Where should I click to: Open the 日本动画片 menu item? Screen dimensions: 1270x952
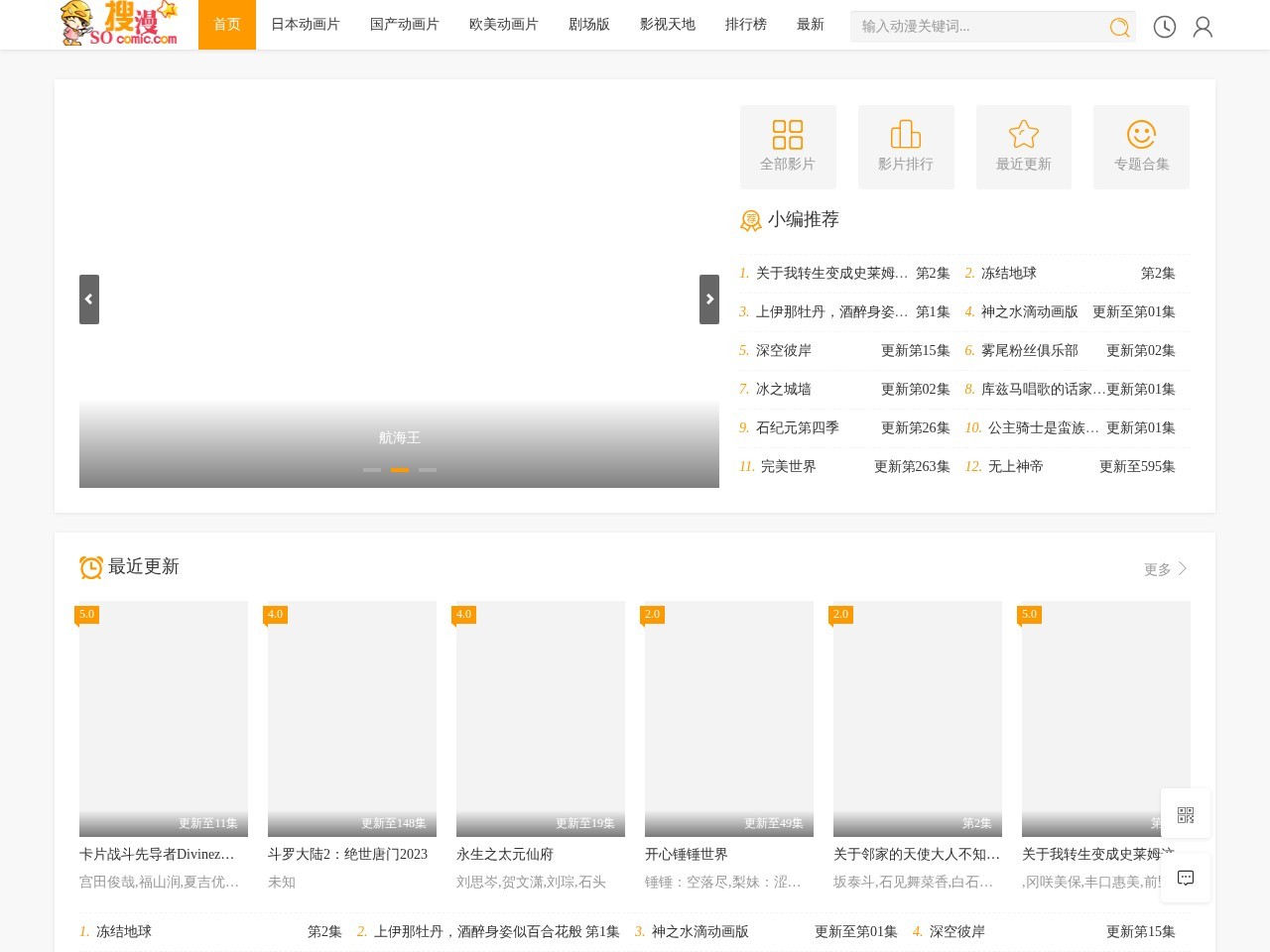[306, 25]
